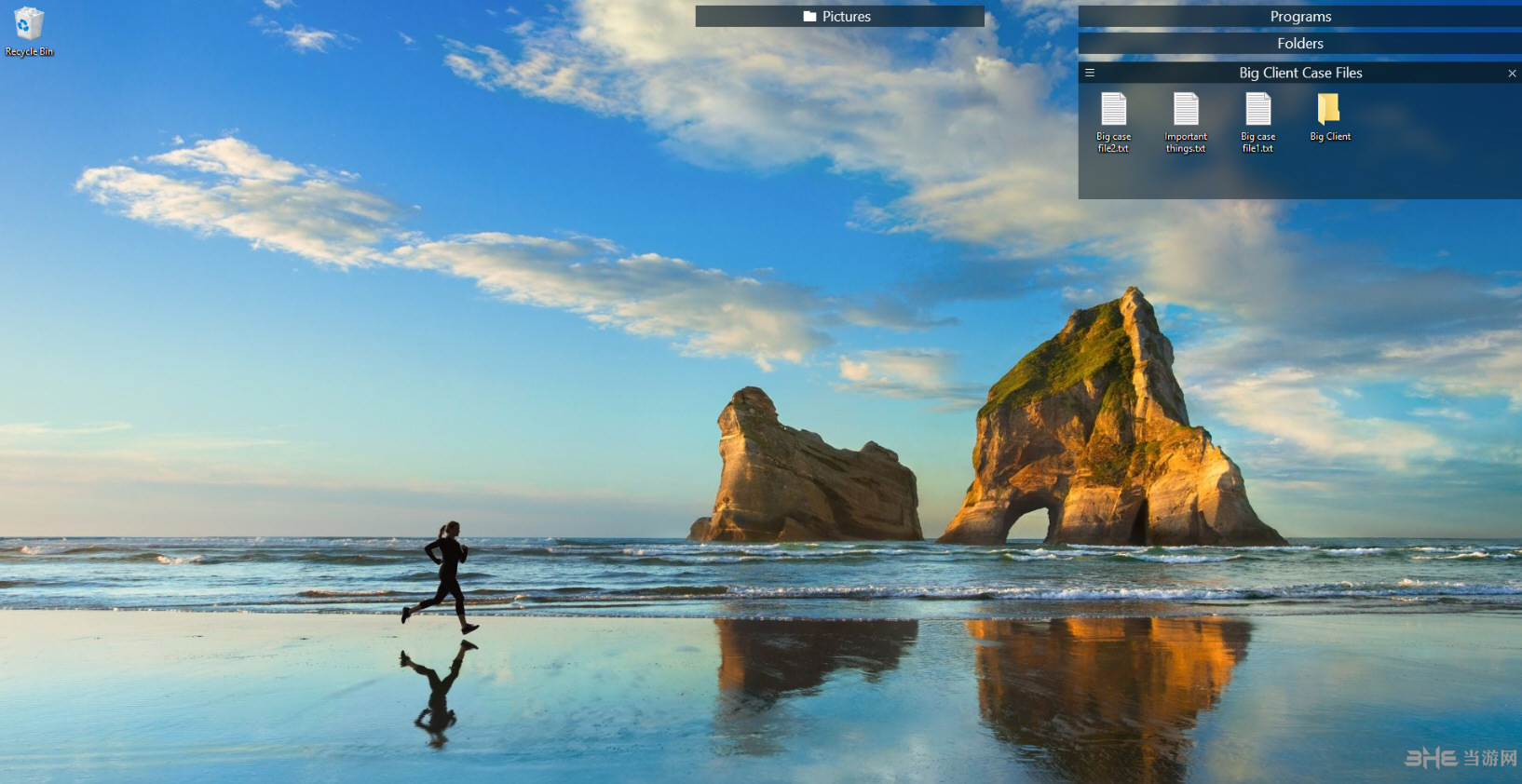Select the Big case file1.txt file
This screenshot has width=1522, height=784.
[1258, 123]
